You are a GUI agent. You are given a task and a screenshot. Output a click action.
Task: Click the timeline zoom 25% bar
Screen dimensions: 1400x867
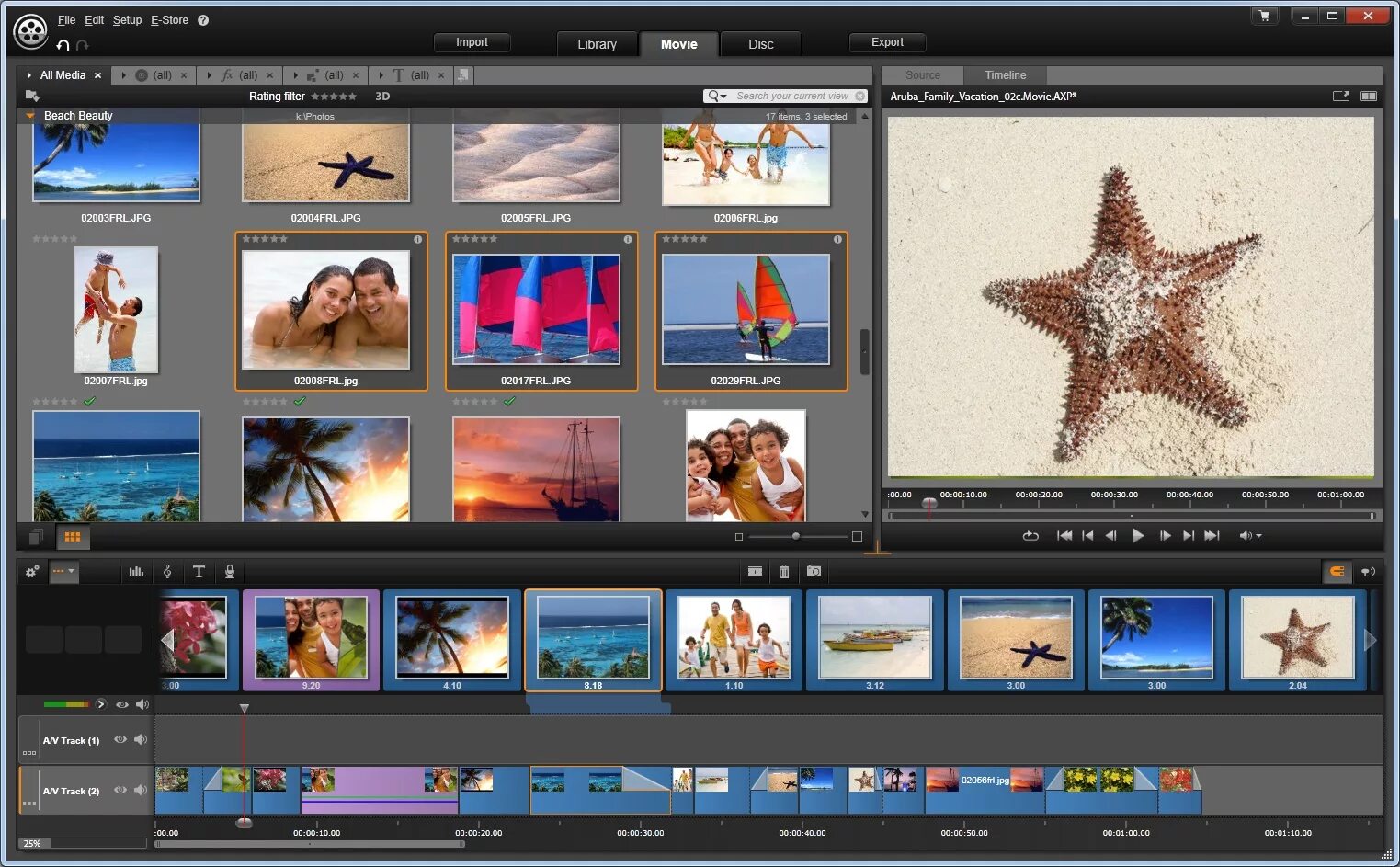[x=82, y=843]
